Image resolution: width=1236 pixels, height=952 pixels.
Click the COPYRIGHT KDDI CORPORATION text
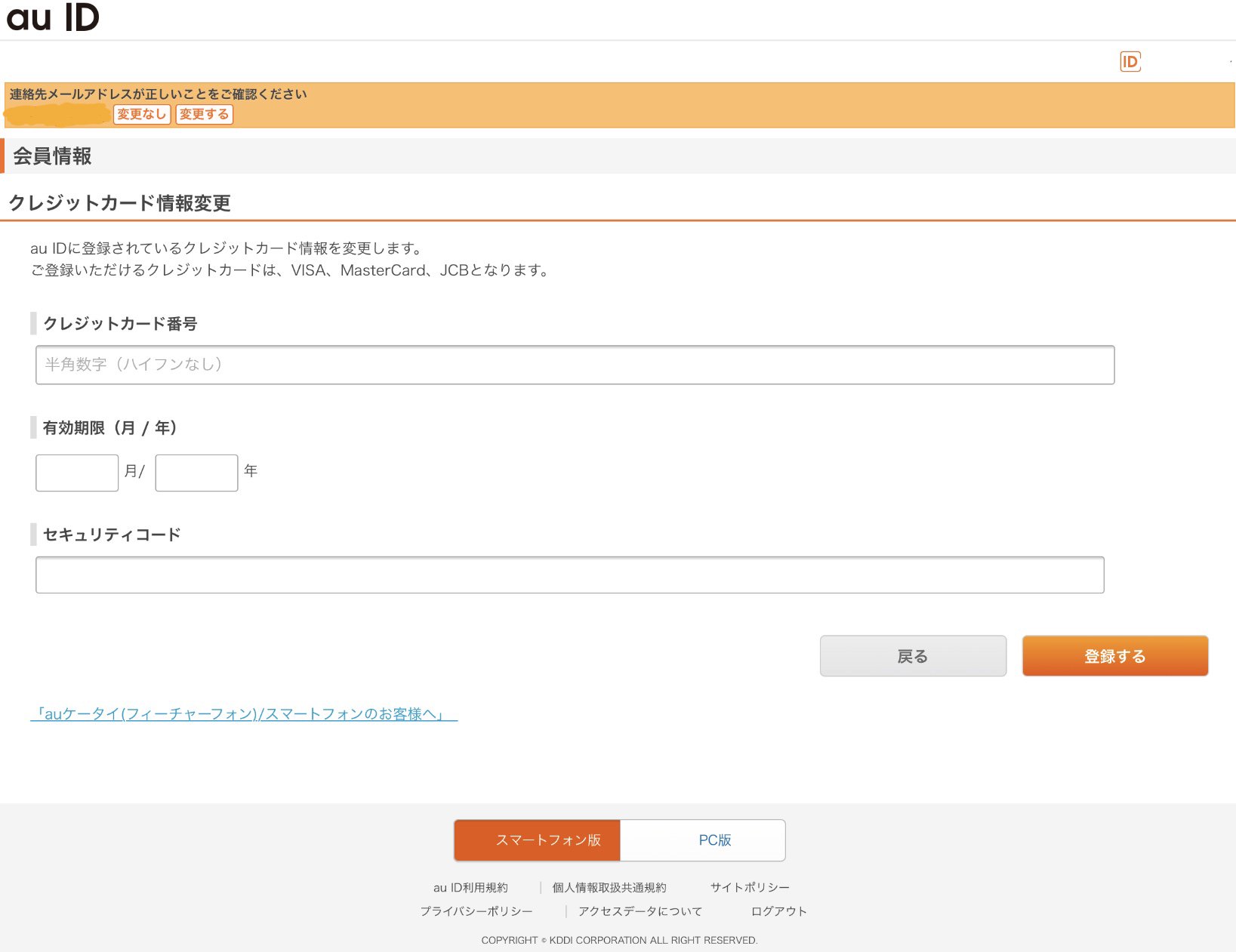(619, 940)
